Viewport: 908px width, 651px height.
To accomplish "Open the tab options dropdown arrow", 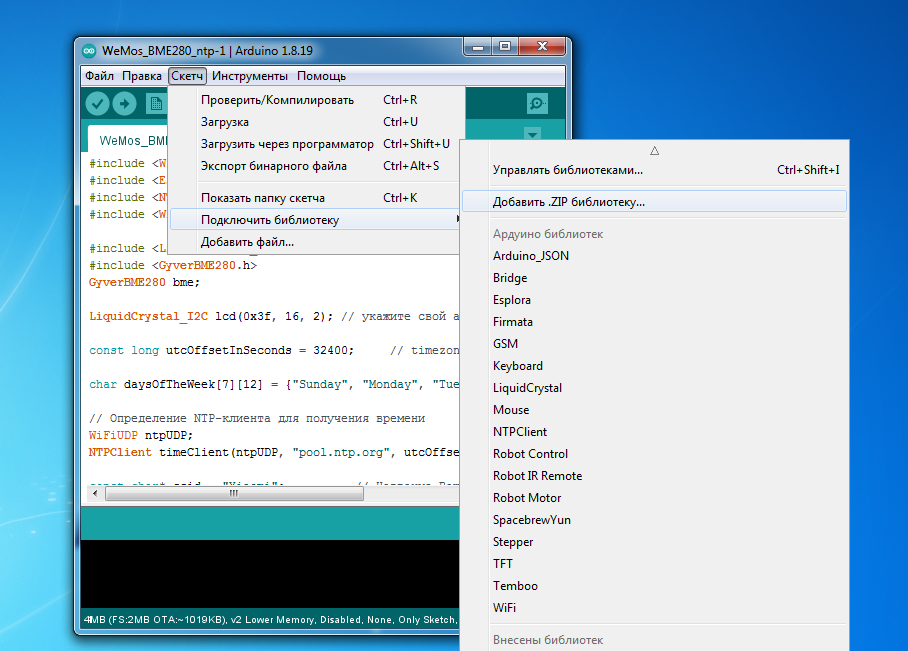I will (x=532, y=134).
